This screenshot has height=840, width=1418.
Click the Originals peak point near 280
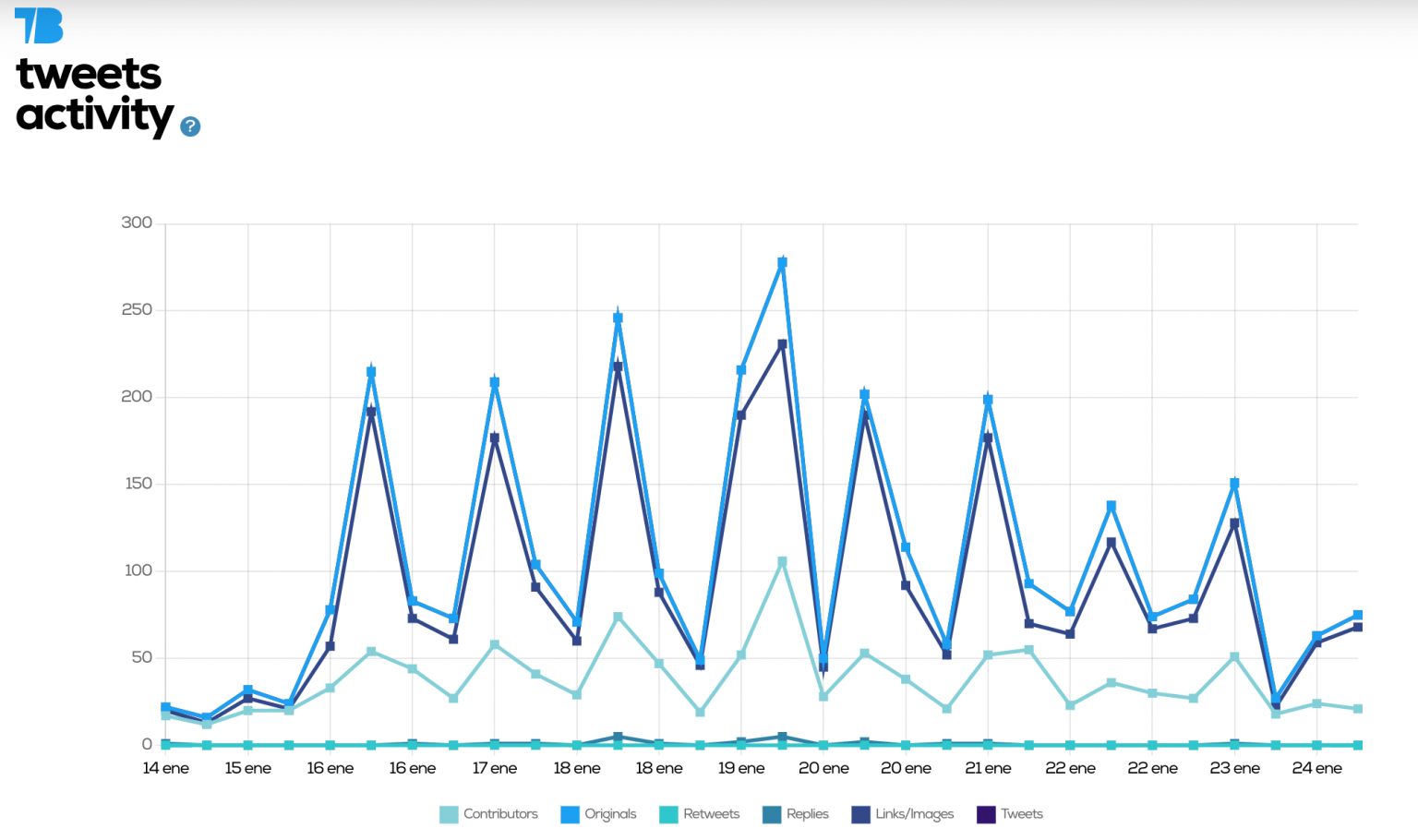[x=781, y=261]
